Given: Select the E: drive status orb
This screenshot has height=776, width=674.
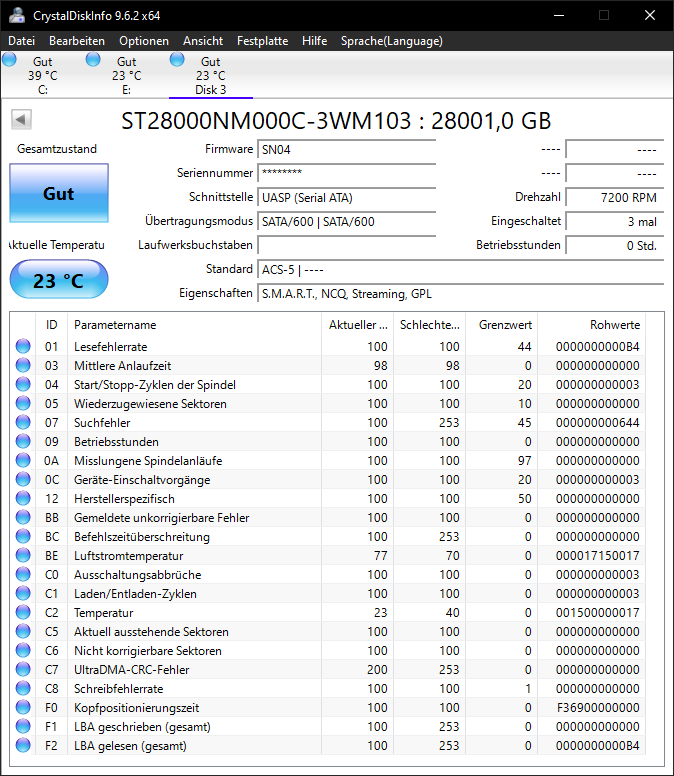Looking at the screenshot, I should click(93, 60).
